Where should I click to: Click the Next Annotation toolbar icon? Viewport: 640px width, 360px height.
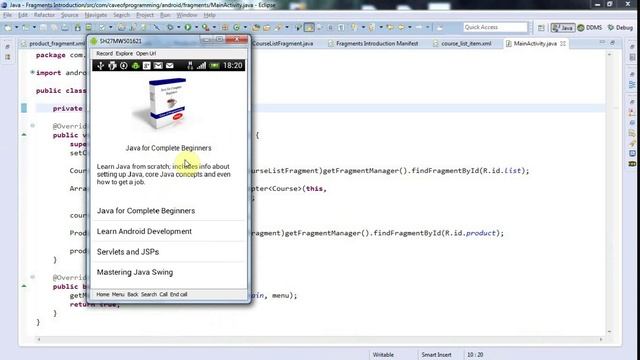(354, 27)
